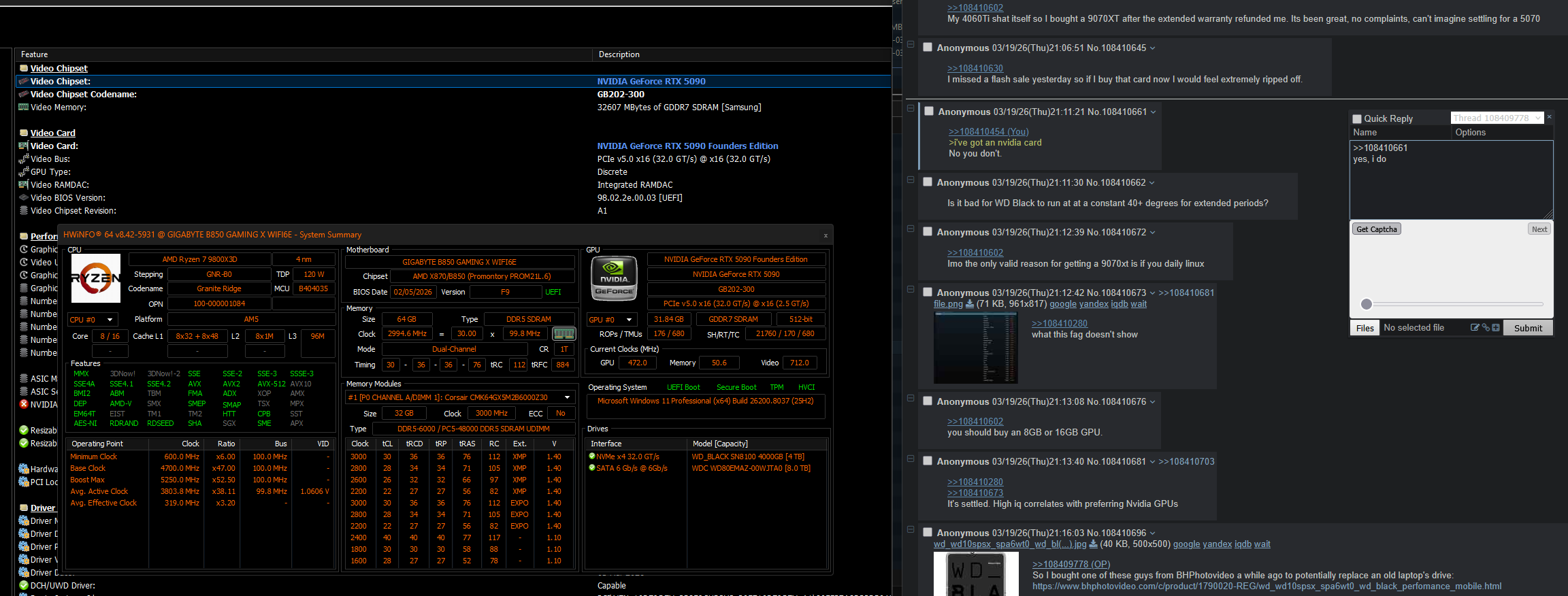The height and width of the screenshot is (596, 1568).
Task: Click the green status icon beside SATA 6 Gb/s drive
Action: click(x=592, y=468)
